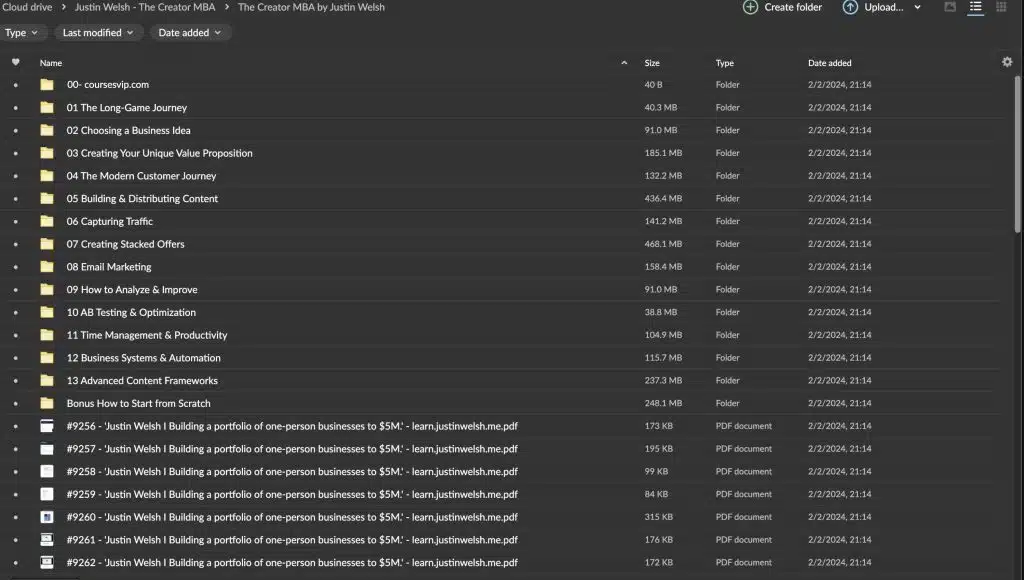The width and height of the screenshot is (1024, 580).
Task: Click favourite dot for 02 Choosing a Business Idea
Action: [x=16, y=131]
